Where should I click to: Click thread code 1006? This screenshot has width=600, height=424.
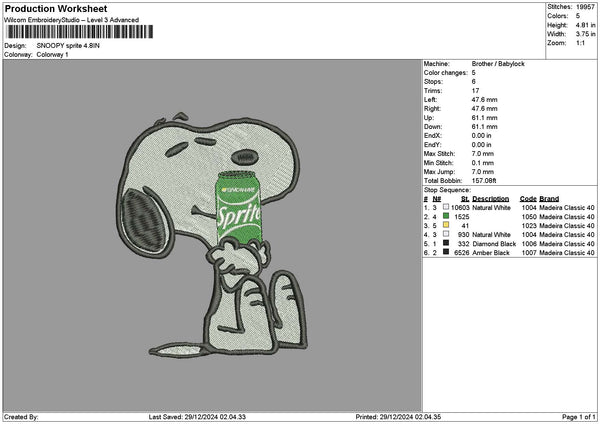pyautogui.click(x=529, y=244)
